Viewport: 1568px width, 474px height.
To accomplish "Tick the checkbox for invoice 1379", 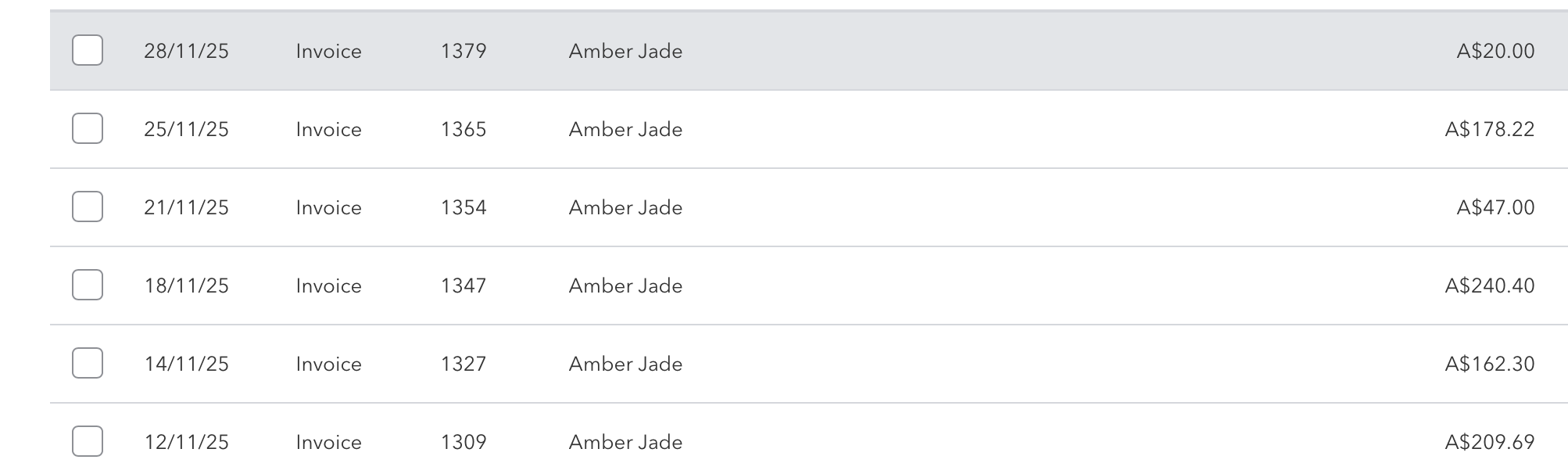I will tap(86, 51).
